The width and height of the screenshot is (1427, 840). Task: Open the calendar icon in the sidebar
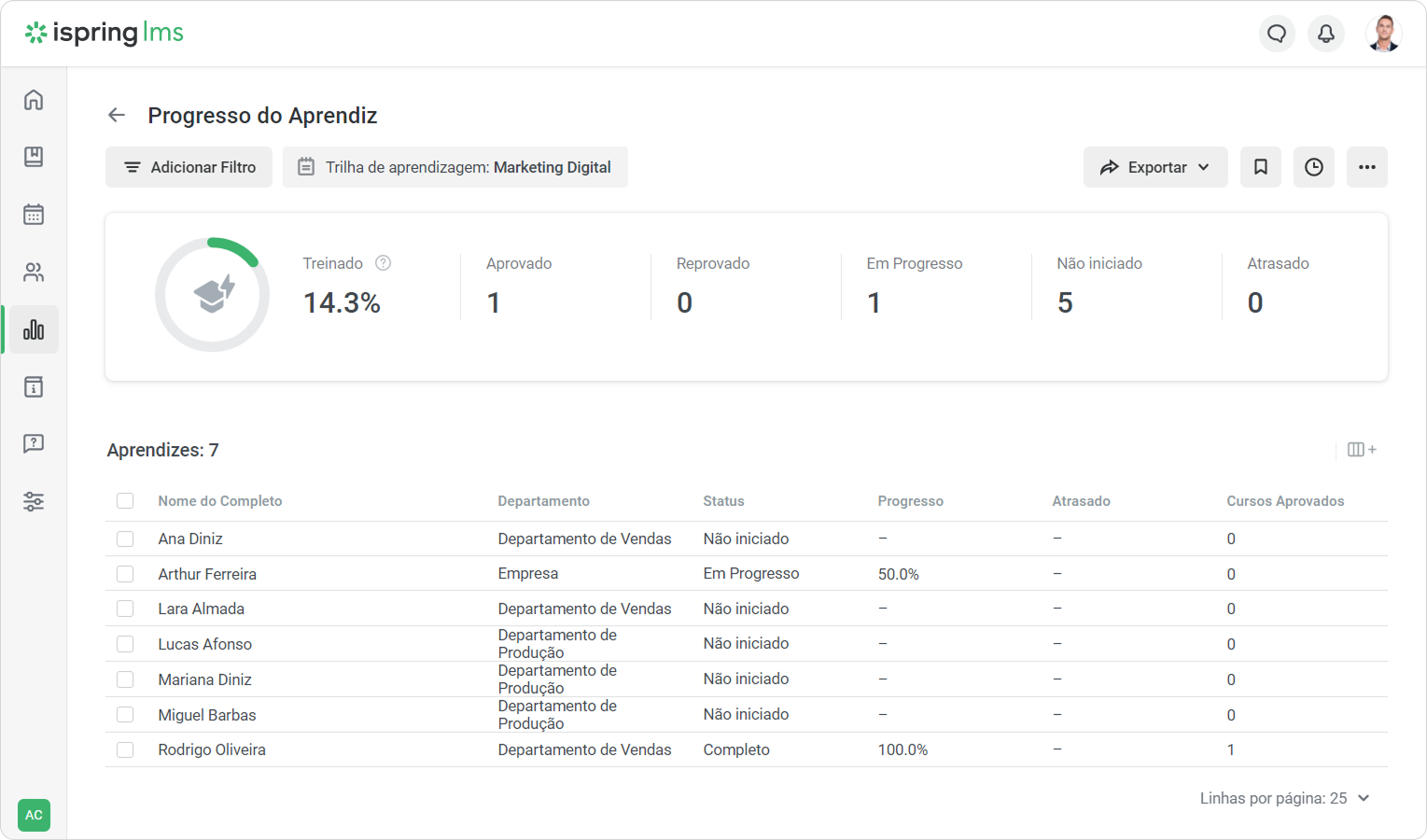pyautogui.click(x=34, y=215)
